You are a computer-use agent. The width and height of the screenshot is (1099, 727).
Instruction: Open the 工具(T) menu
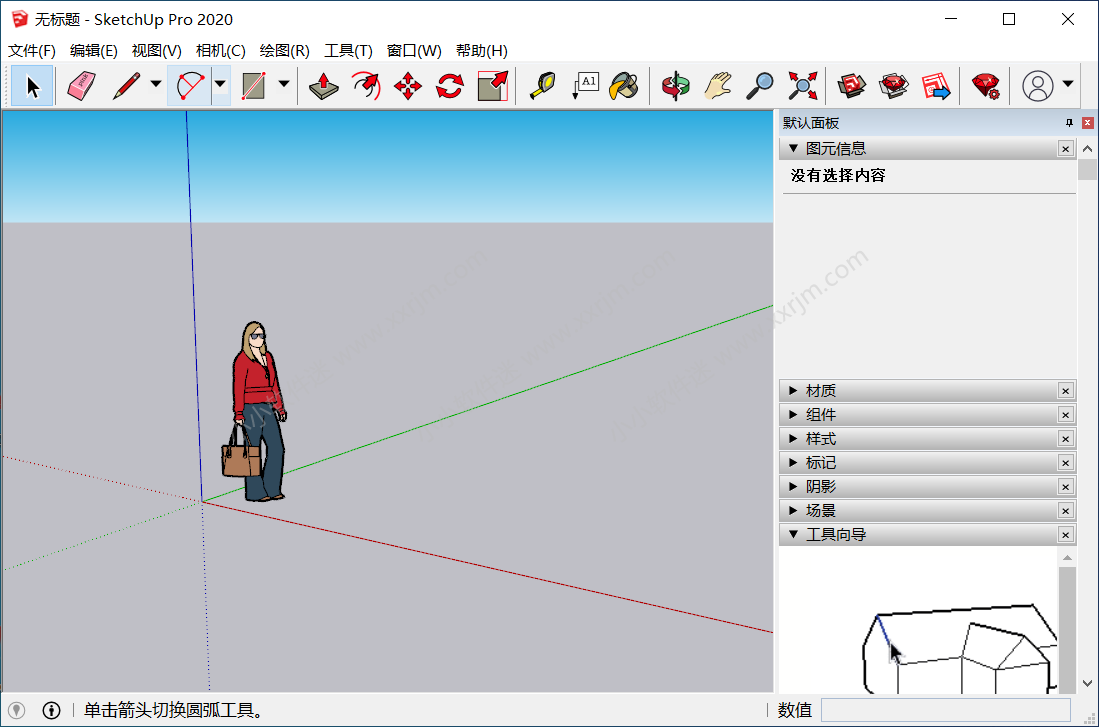(x=348, y=50)
